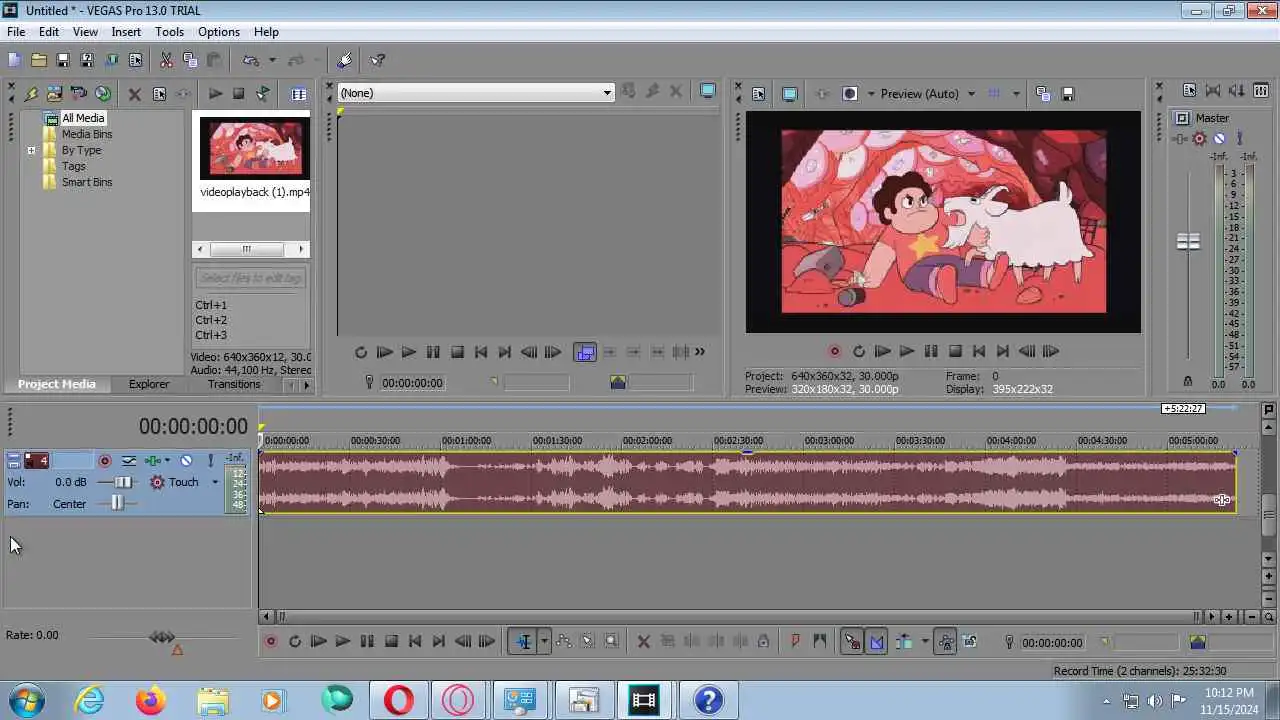Select the Zoom edit tool magnifier
Image resolution: width=1280 pixels, height=720 pixels.
pyautogui.click(x=612, y=642)
